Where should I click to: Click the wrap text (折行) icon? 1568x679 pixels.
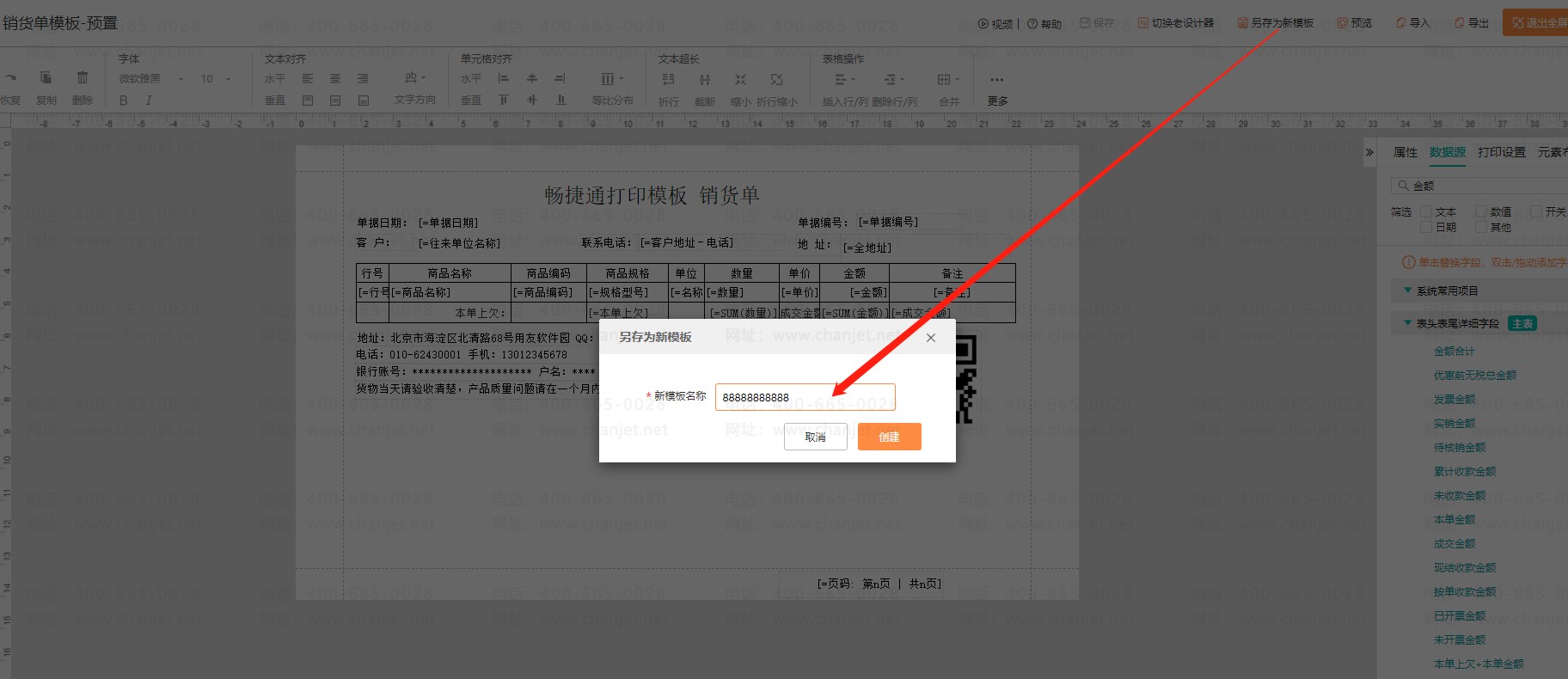click(668, 79)
